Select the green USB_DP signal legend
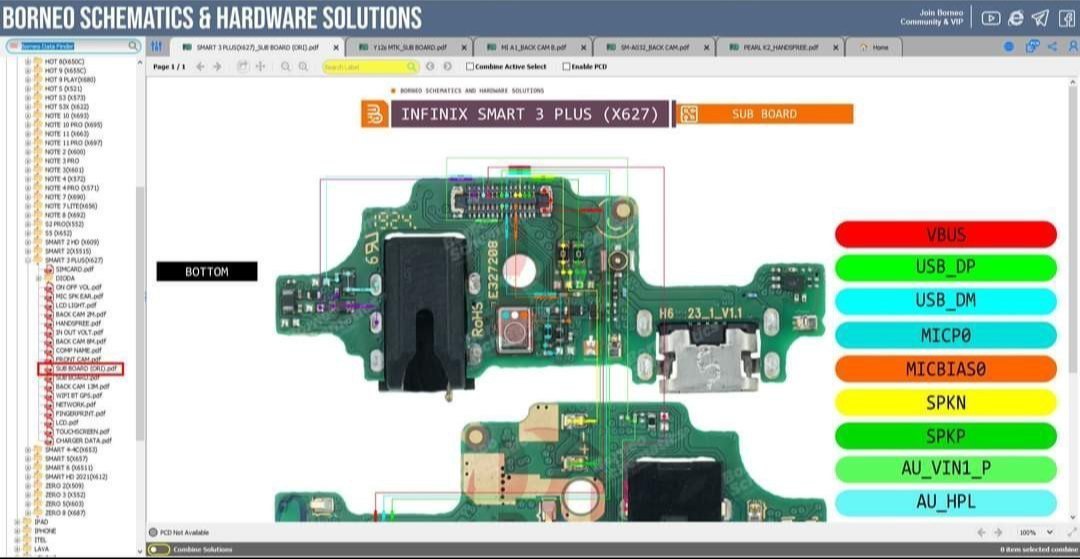 (945, 267)
